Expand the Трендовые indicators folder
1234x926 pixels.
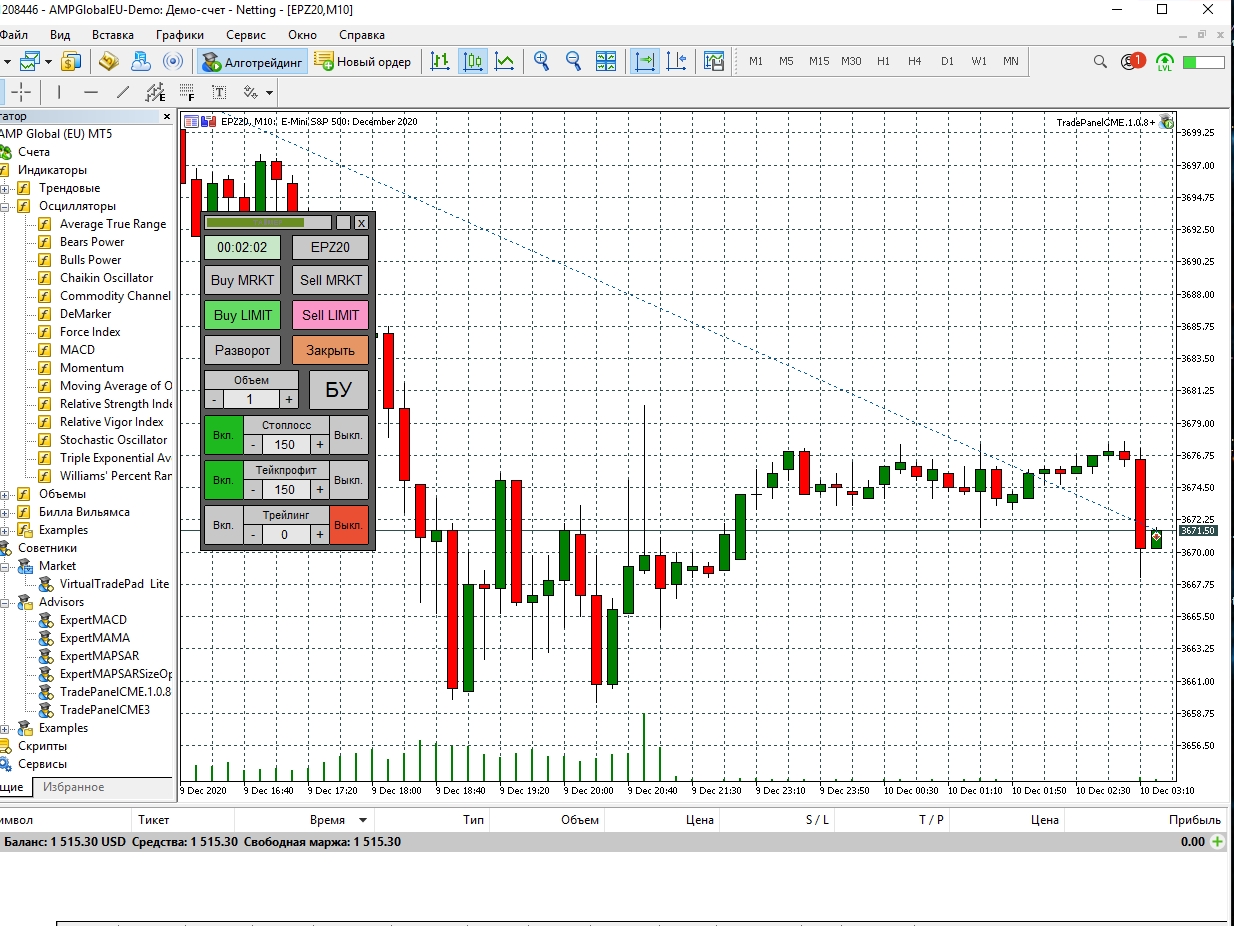click(5, 188)
